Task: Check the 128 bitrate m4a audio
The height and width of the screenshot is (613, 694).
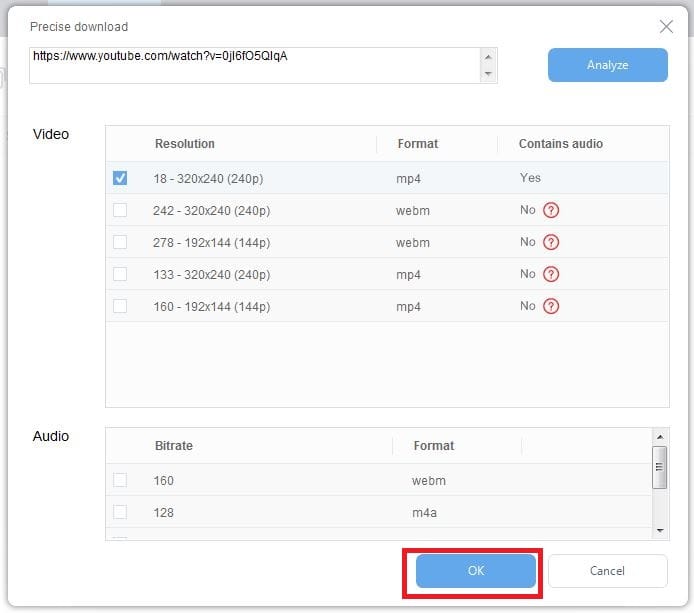Action: [120, 512]
